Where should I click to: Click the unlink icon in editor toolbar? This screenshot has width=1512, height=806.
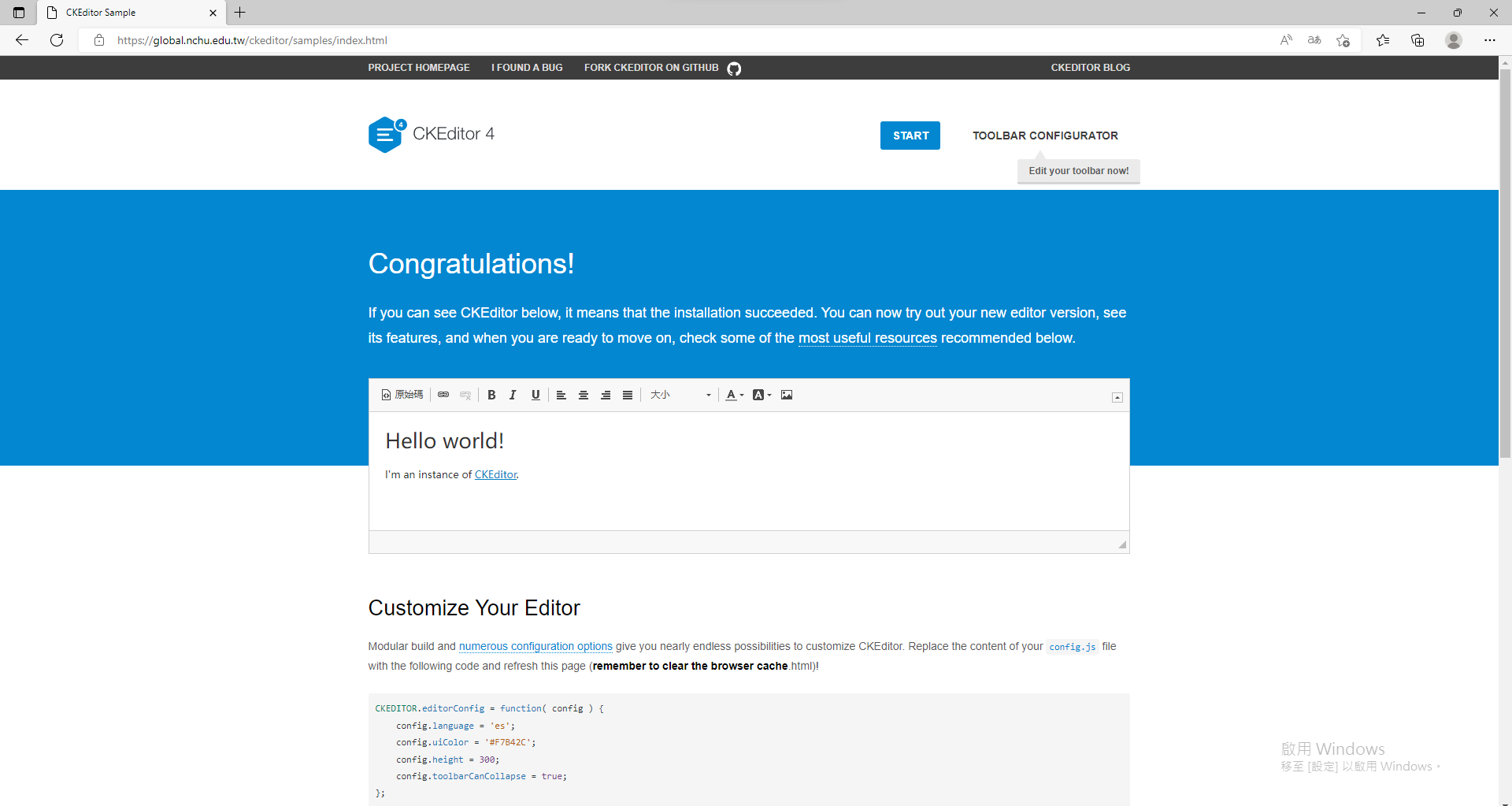click(465, 395)
